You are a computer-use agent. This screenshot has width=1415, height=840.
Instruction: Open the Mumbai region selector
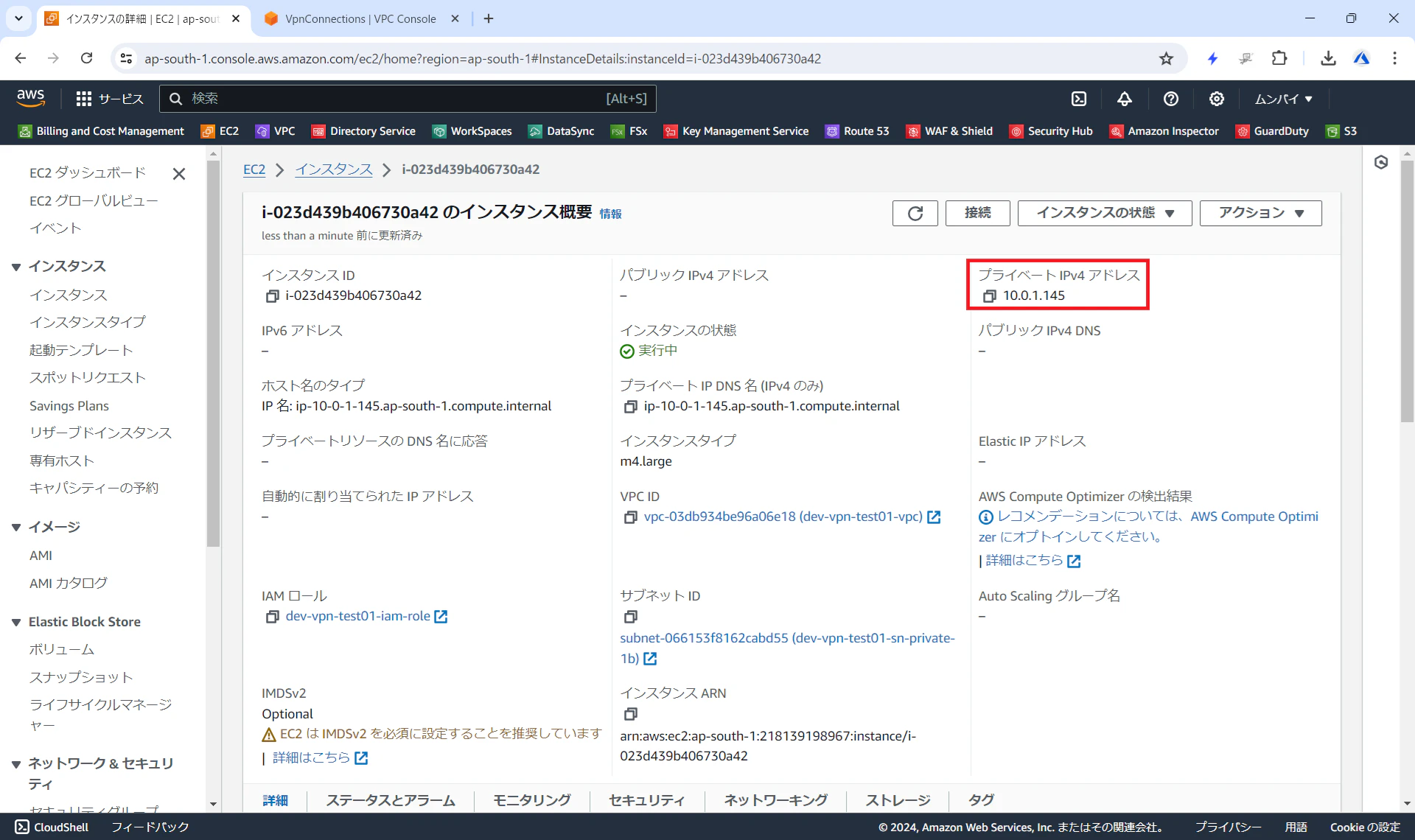(x=1283, y=99)
